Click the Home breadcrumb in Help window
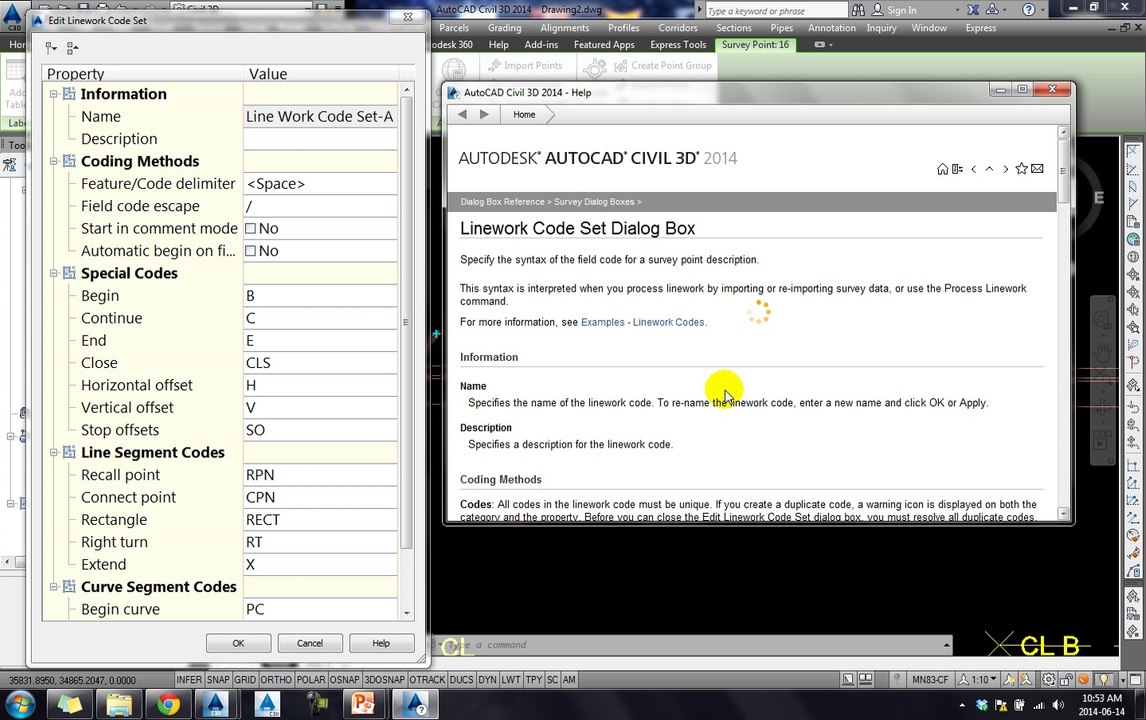 click(x=524, y=115)
